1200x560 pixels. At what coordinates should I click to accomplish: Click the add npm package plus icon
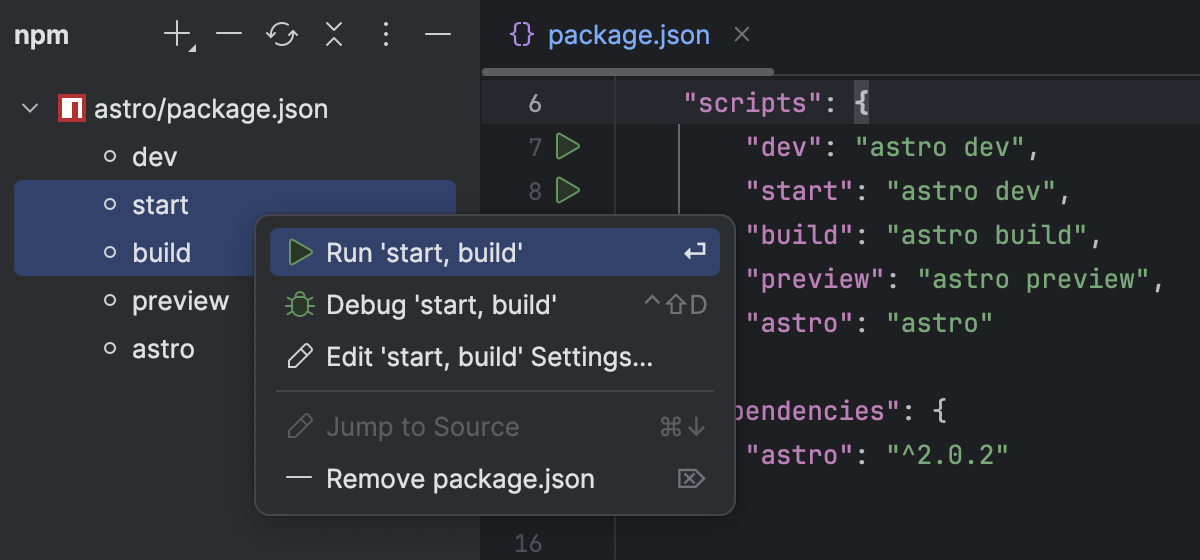(x=177, y=35)
